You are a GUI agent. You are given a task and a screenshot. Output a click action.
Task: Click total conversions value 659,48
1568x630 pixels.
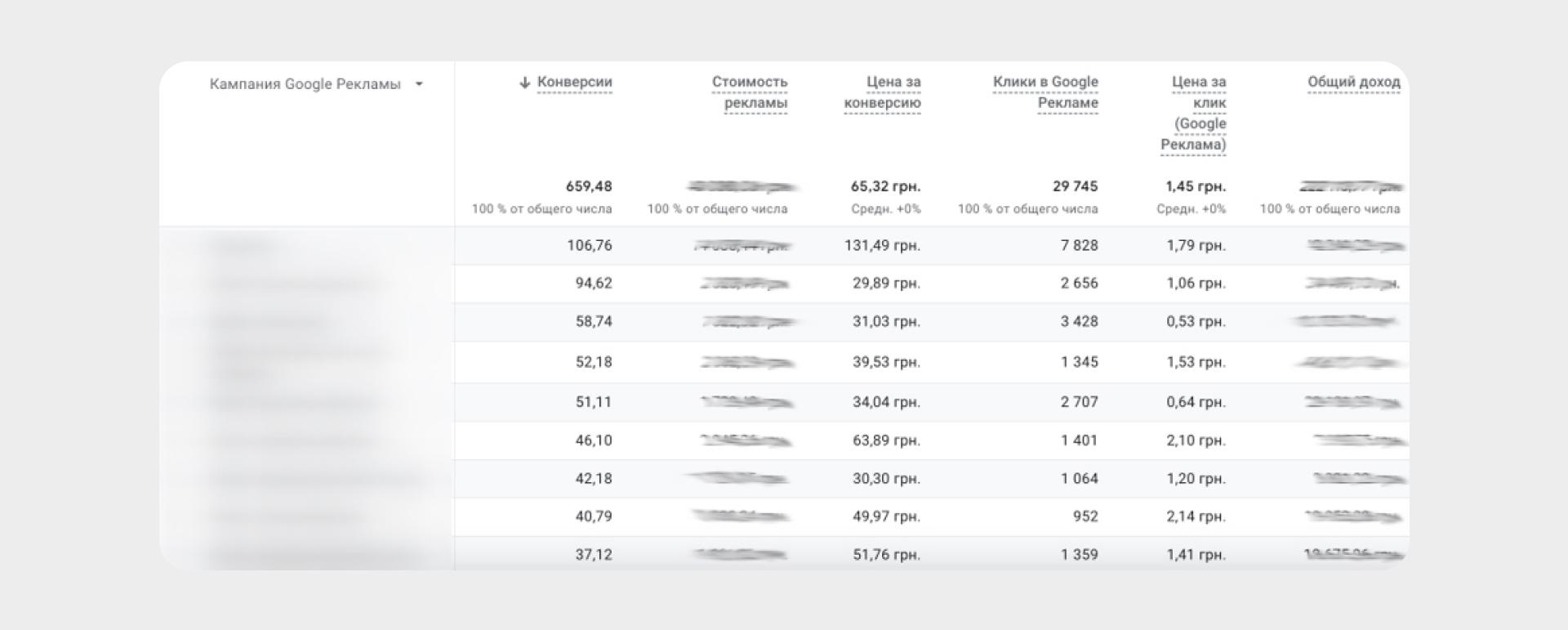pos(589,186)
